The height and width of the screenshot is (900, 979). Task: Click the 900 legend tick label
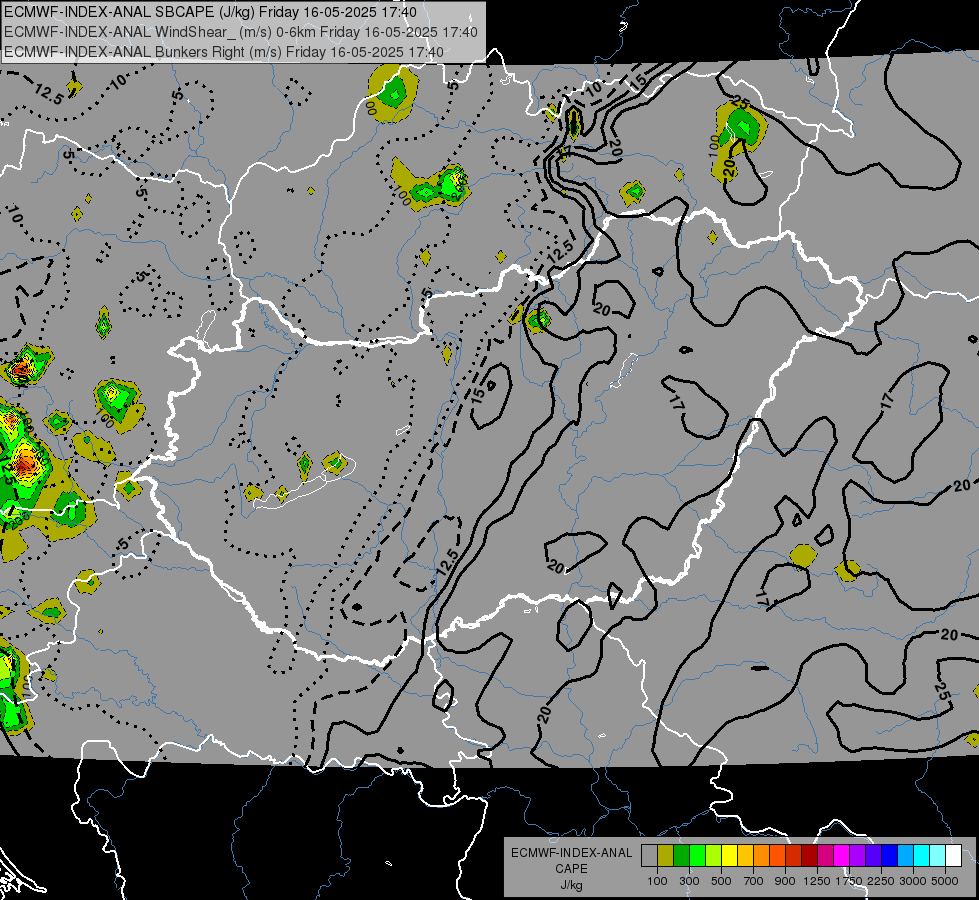point(785,881)
